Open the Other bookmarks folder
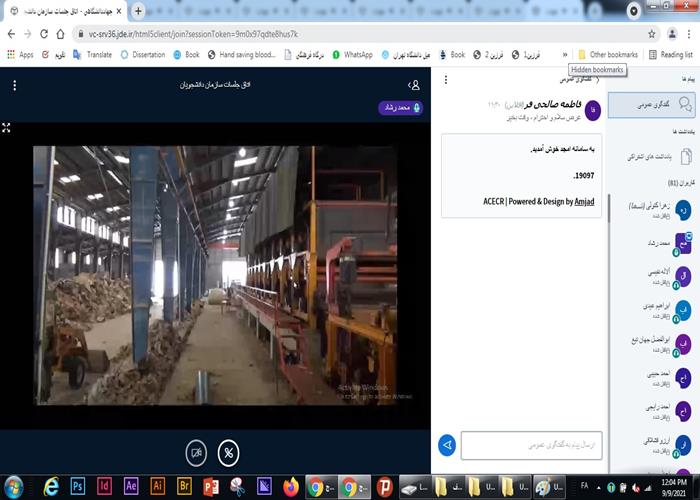Image resolution: width=700 pixels, height=500 pixels. pos(608,54)
